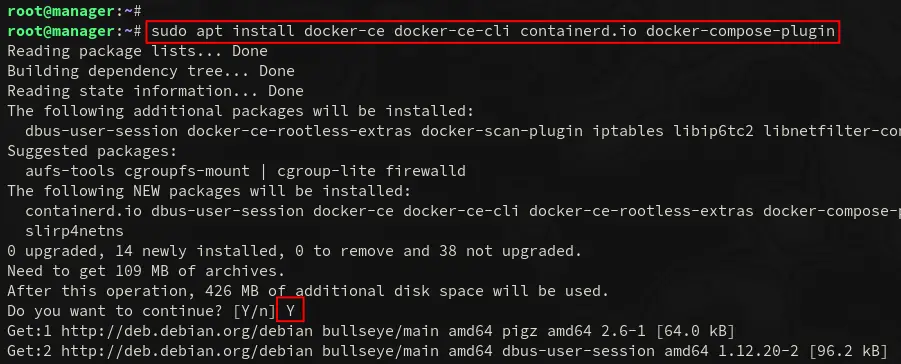
Task: Click the 'Suggested packages:' heading
Action: [x=93, y=151]
